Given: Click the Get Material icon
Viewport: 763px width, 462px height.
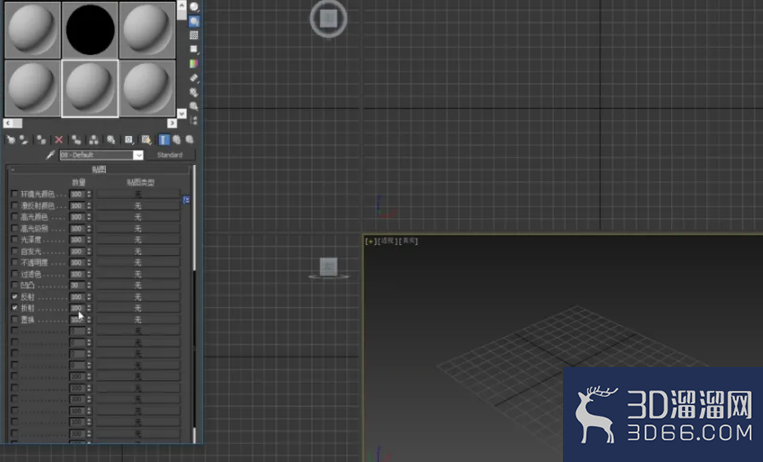Looking at the screenshot, I should pos(10,140).
